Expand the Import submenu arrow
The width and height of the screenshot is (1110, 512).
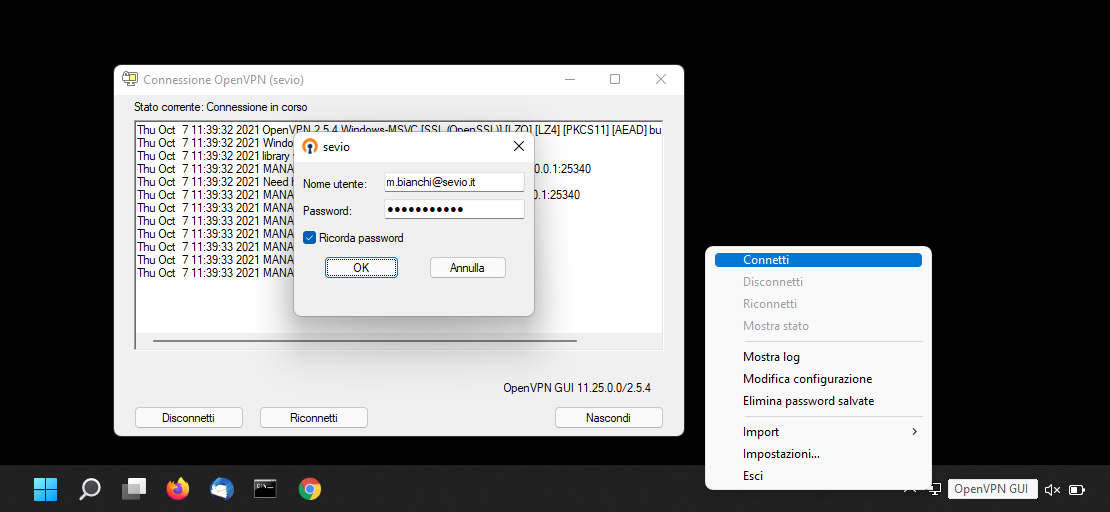[915, 432]
